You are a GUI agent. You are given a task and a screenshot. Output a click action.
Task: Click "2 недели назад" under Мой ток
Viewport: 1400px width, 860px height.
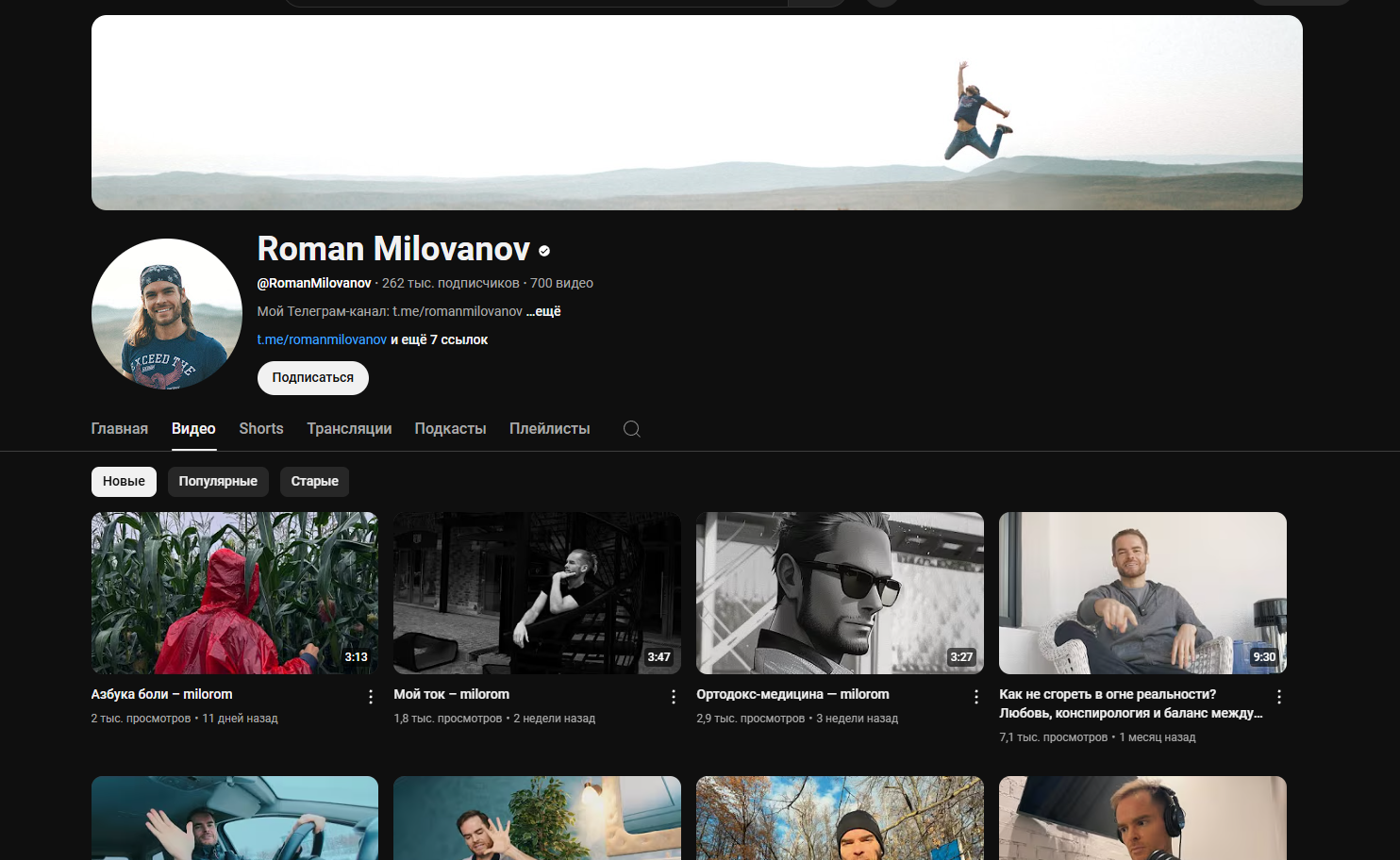point(555,719)
